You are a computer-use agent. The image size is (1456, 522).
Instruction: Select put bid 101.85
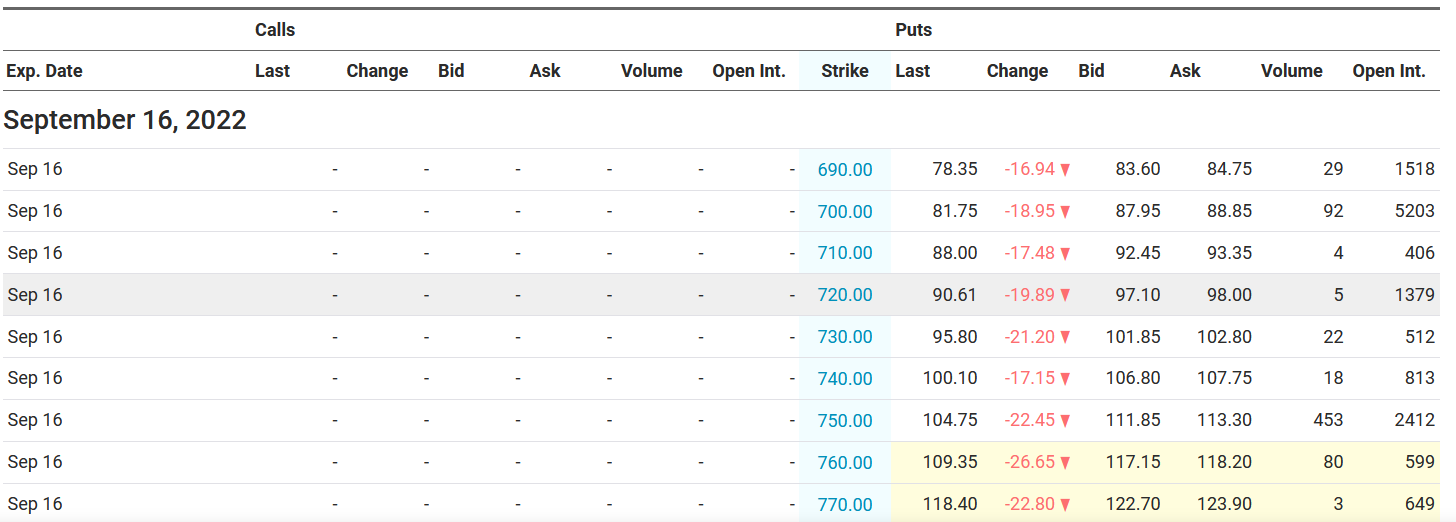pyautogui.click(x=1133, y=337)
